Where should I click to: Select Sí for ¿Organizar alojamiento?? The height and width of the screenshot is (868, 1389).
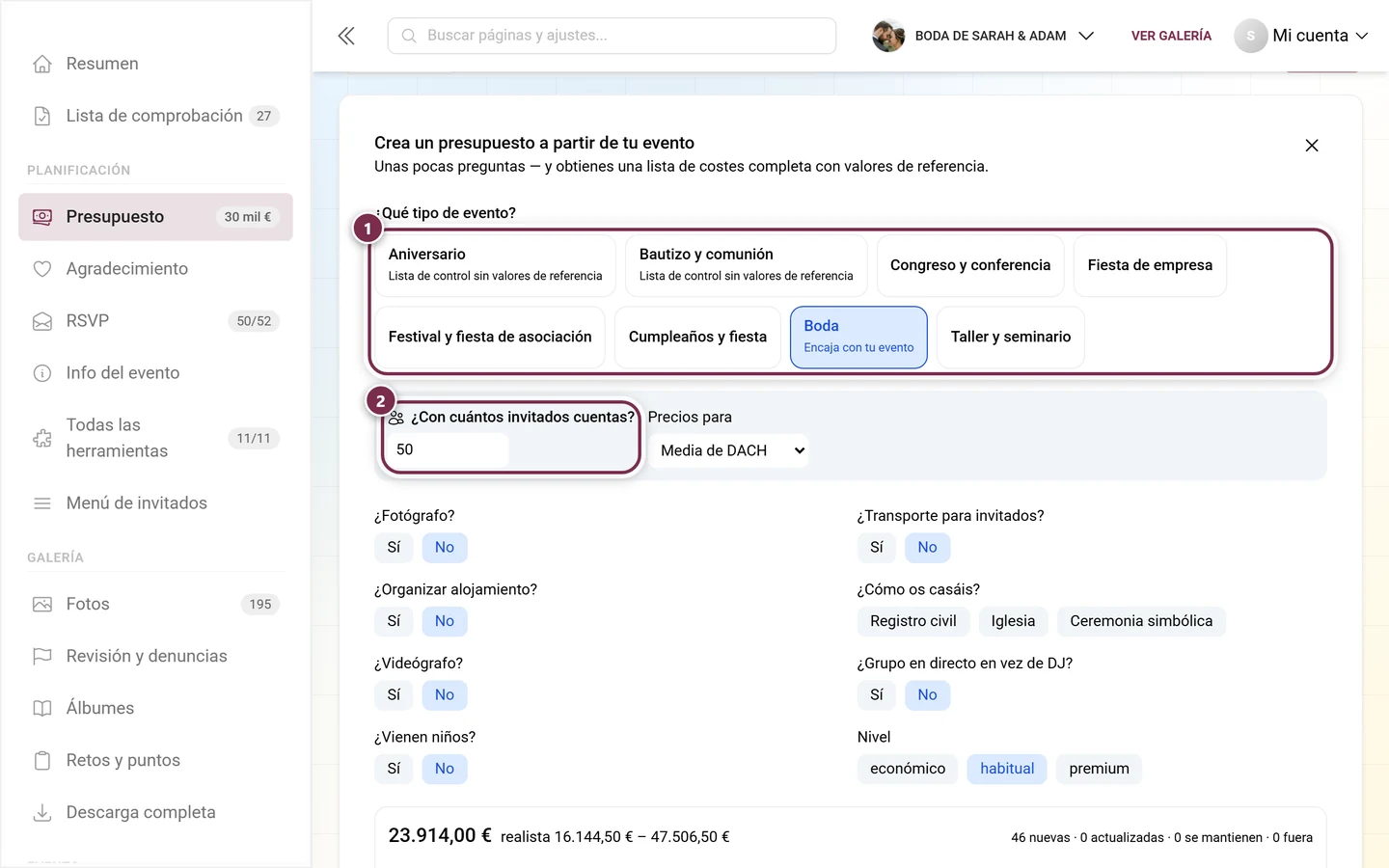click(x=394, y=621)
